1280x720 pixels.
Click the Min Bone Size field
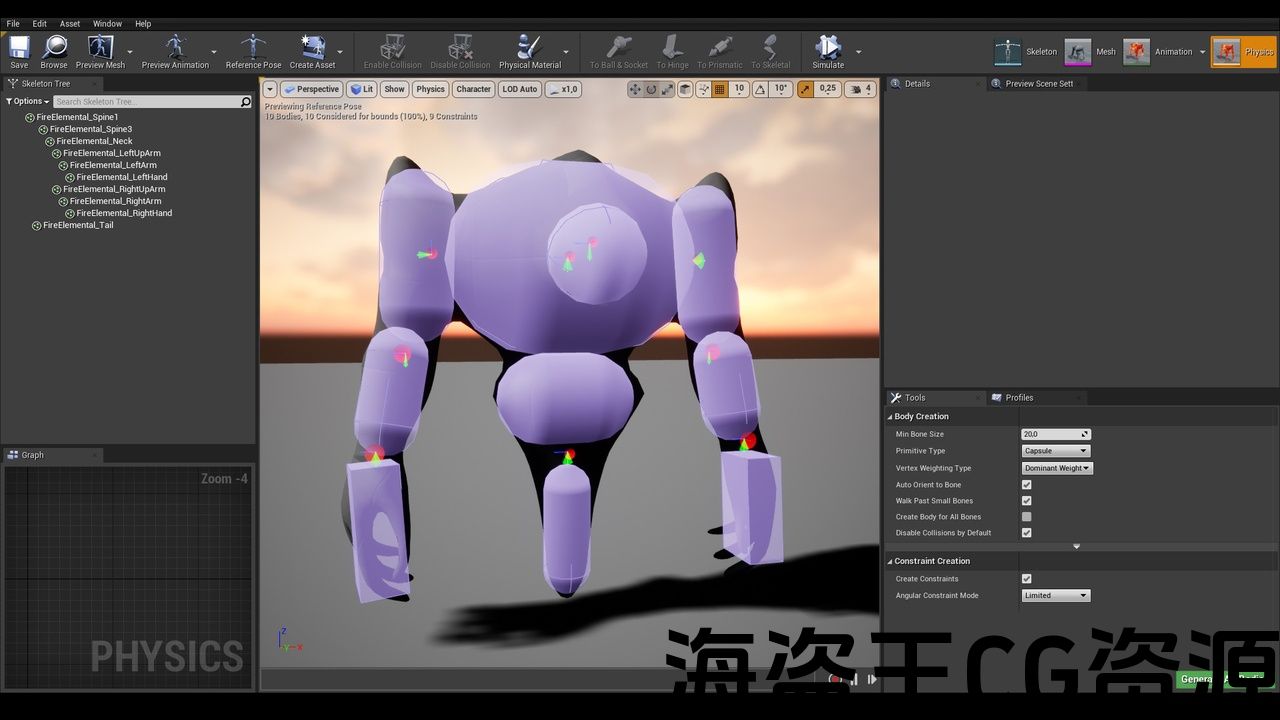[1050, 434]
